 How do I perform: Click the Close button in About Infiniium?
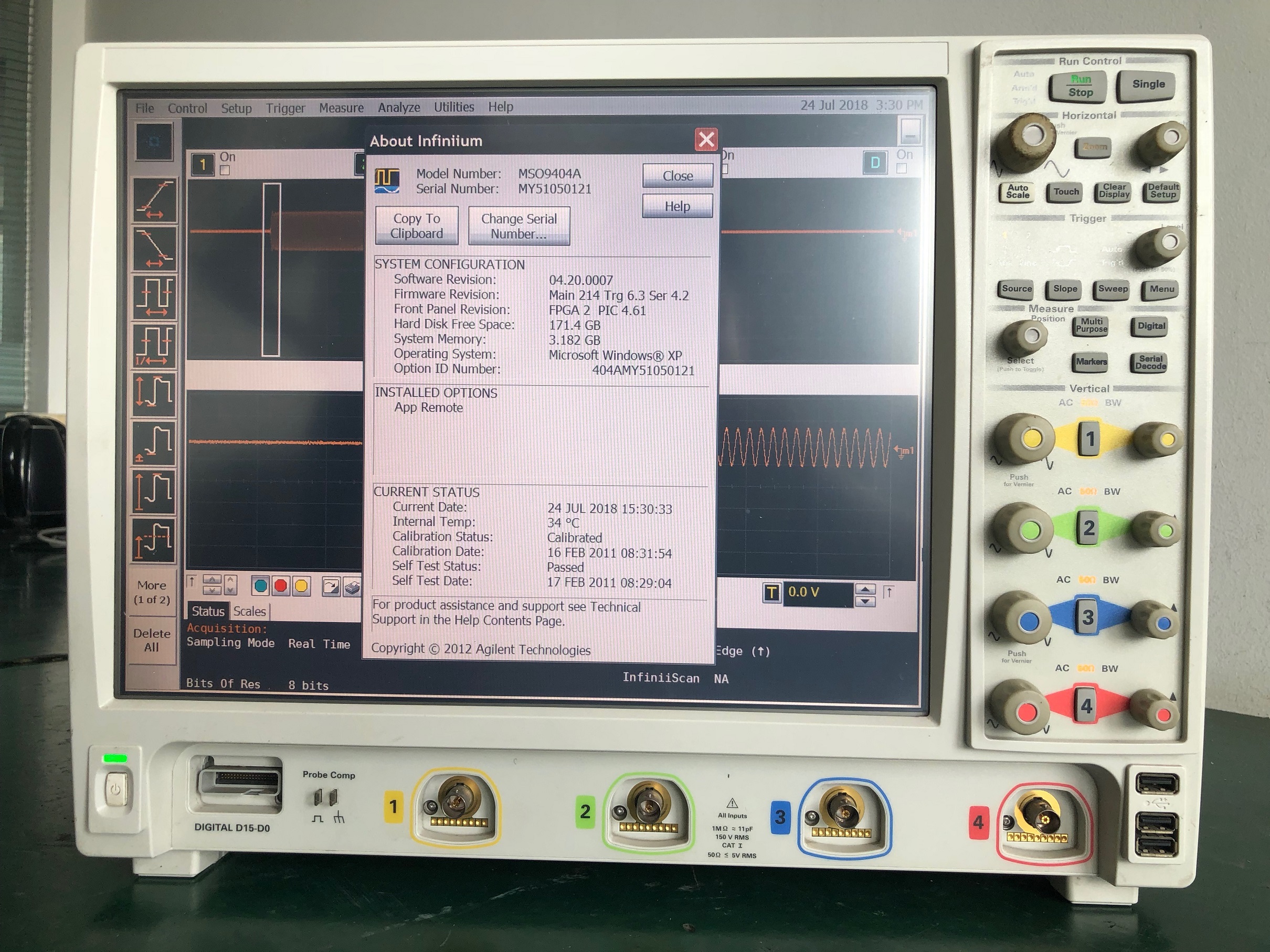click(678, 176)
